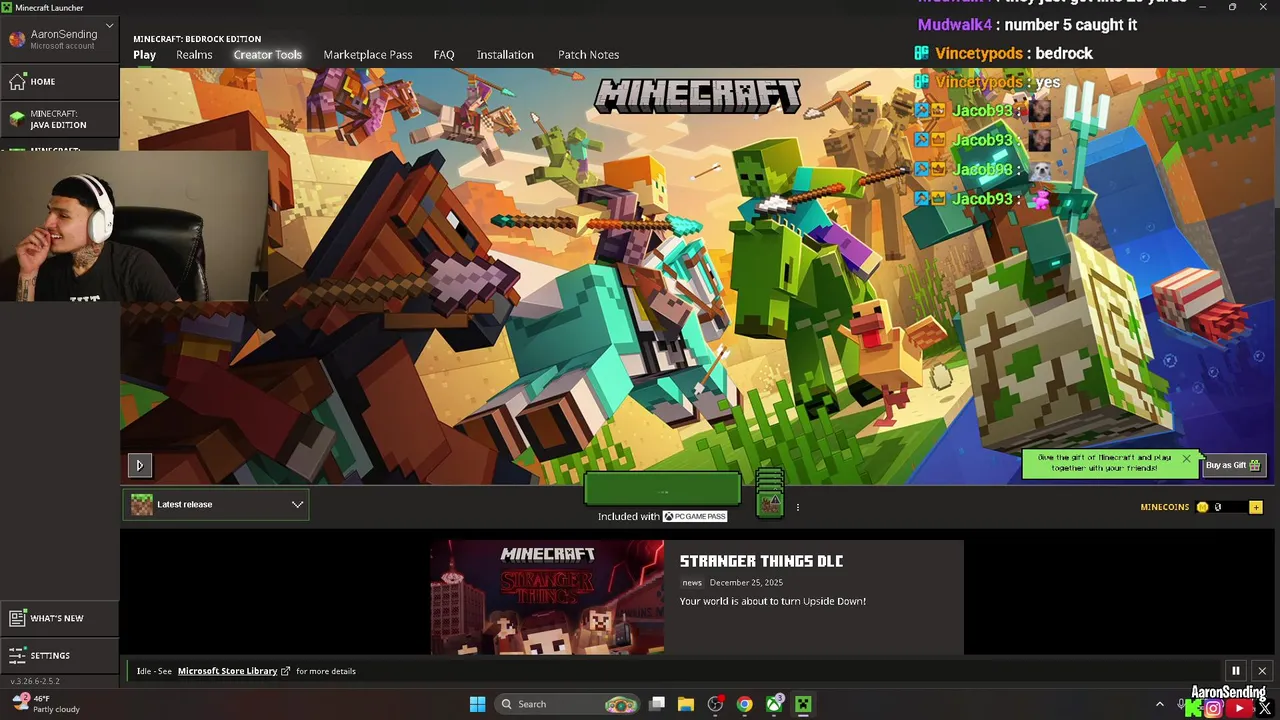
Task: Select Minecraft: Java Edition in the sidebar
Action: (x=60, y=119)
